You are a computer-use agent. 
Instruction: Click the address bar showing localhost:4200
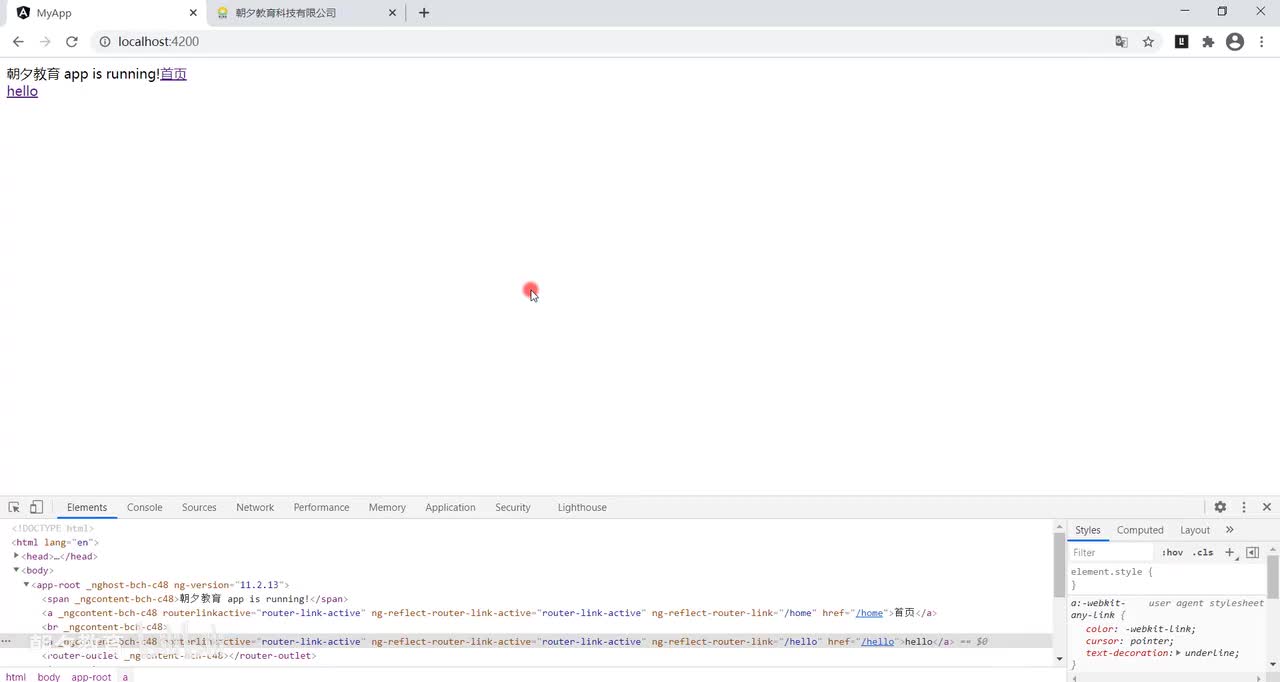pyautogui.click(x=600, y=42)
